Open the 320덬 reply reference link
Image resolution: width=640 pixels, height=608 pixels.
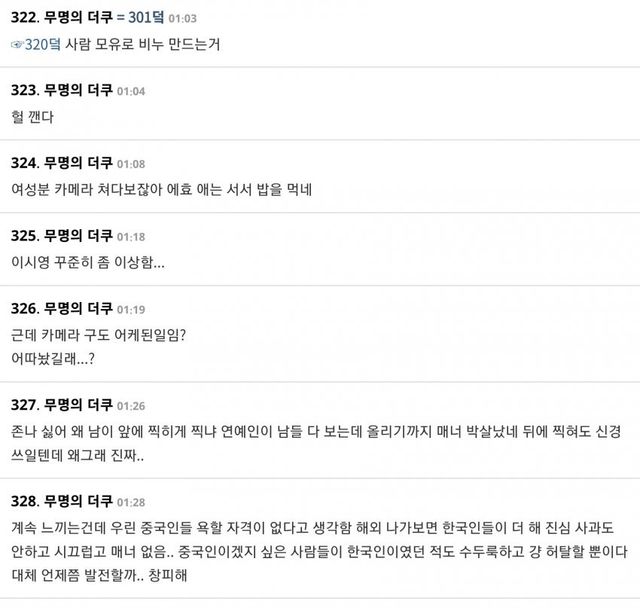(37, 45)
